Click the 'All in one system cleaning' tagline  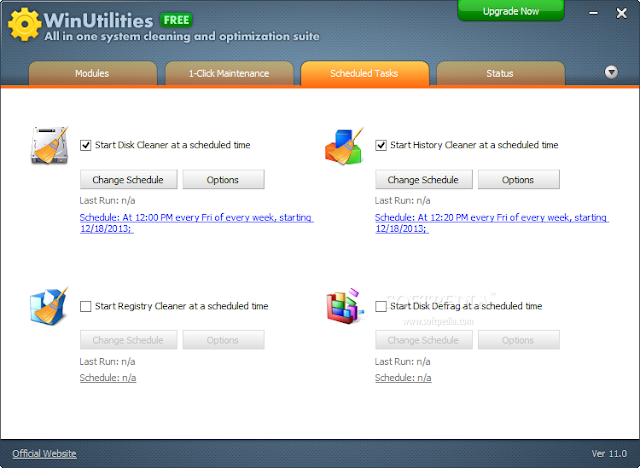(182, 36)
